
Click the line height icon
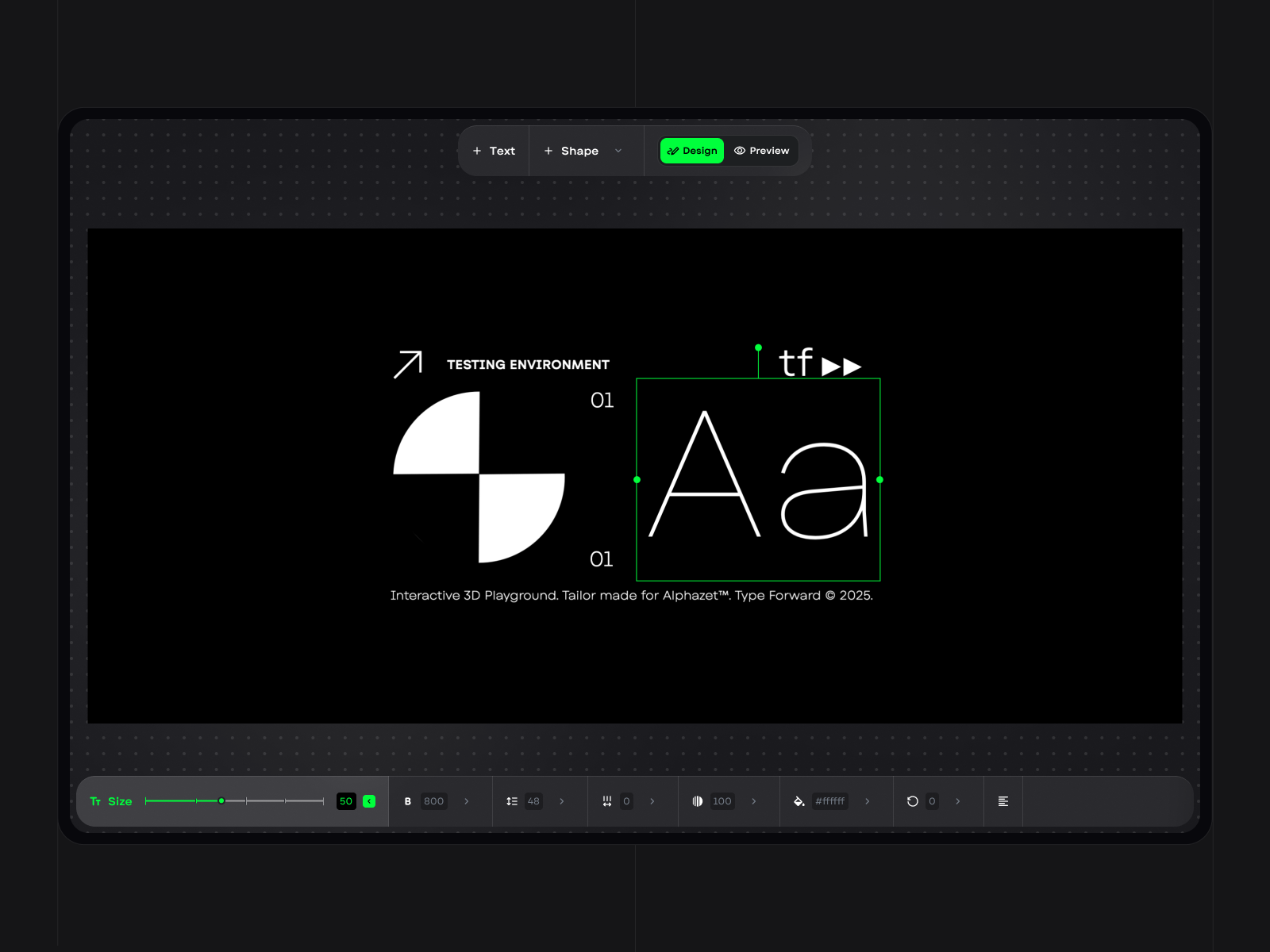point(512,801)
